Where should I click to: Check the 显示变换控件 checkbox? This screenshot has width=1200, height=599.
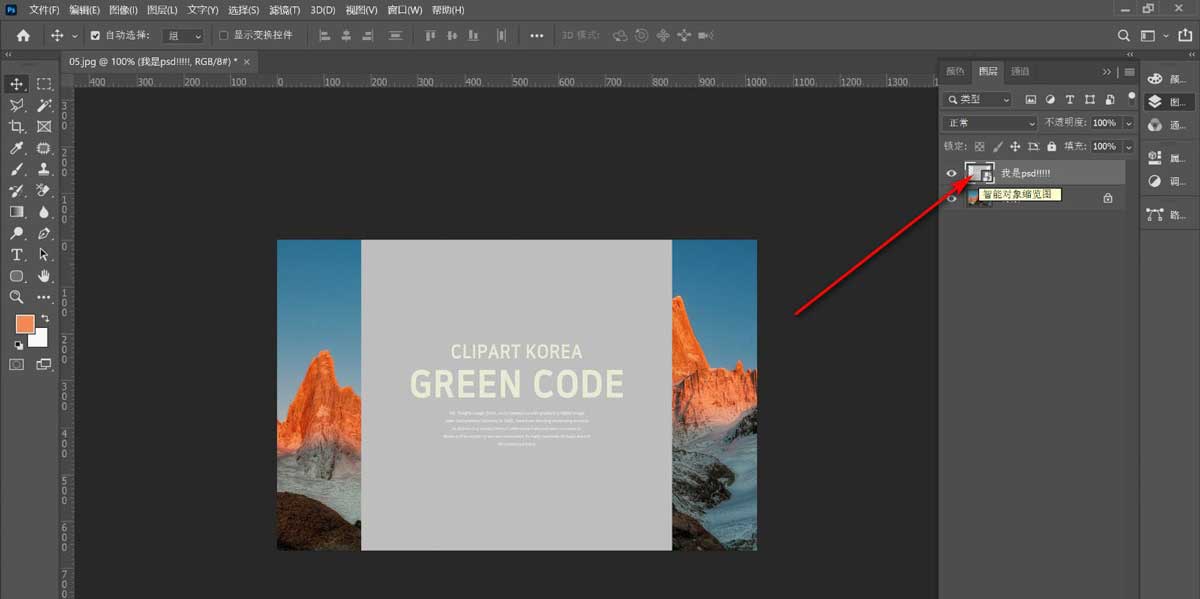click(223, 35)
